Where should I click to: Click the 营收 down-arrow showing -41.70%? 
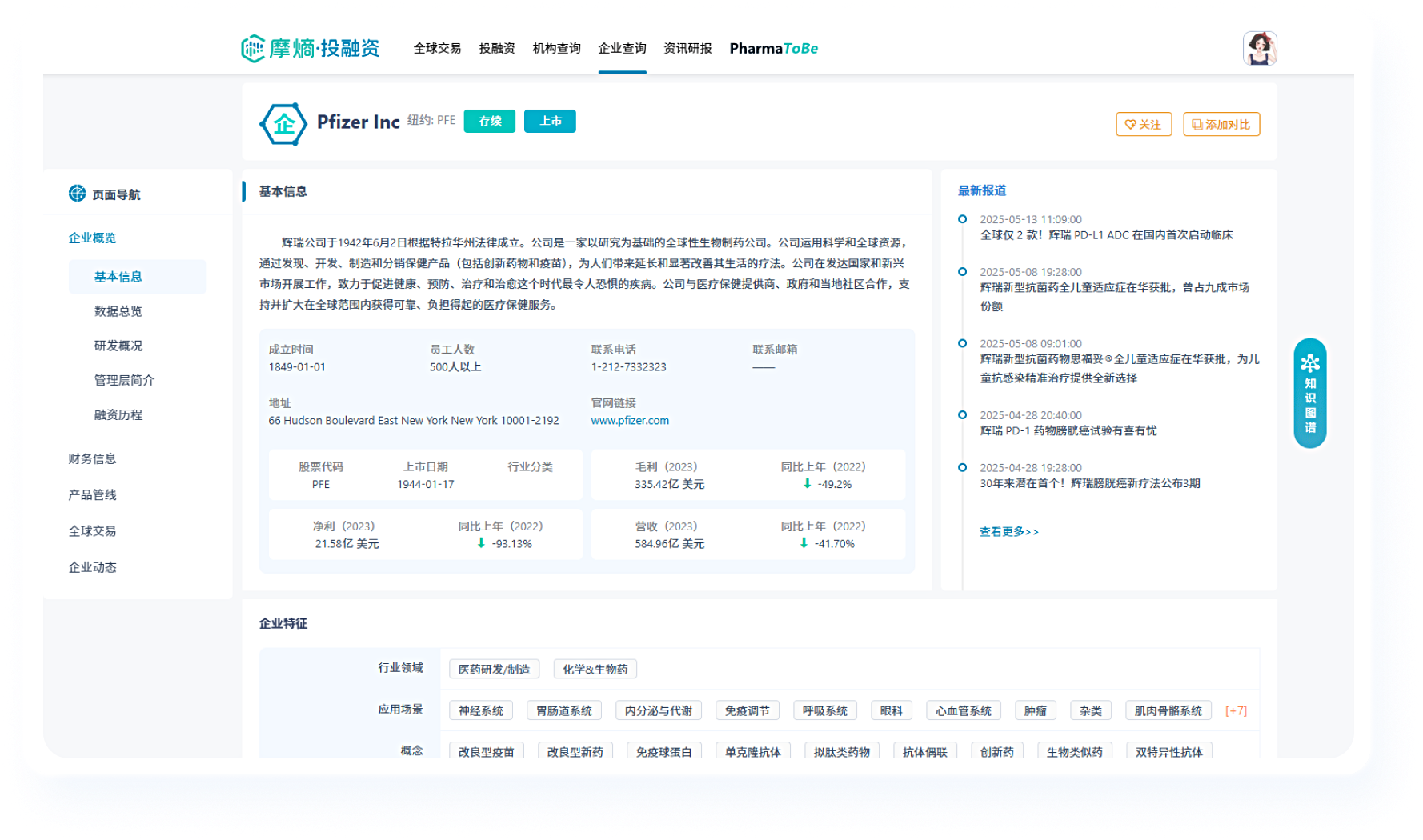coord(804,542)
